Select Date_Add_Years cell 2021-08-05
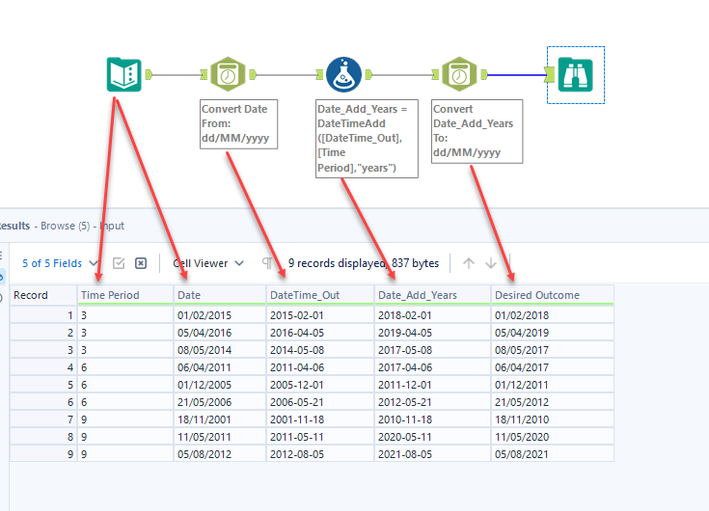The image size is (709, 511). click(x=432, y=454)
